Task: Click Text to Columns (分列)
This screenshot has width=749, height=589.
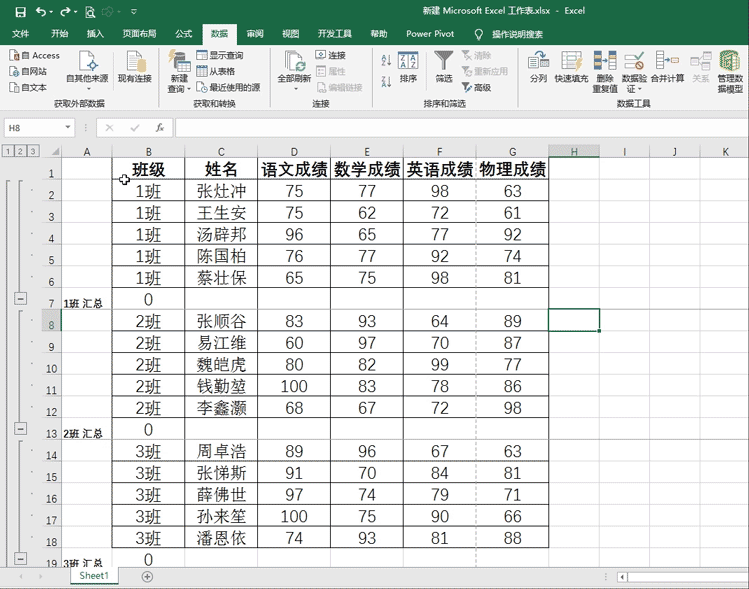Action: pos(538,67)
